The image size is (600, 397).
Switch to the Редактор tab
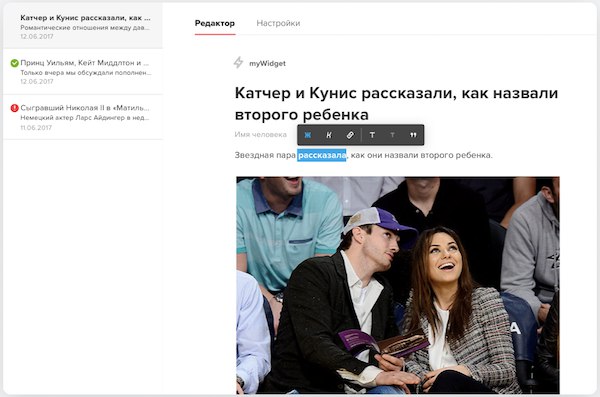tap(215, 23)
